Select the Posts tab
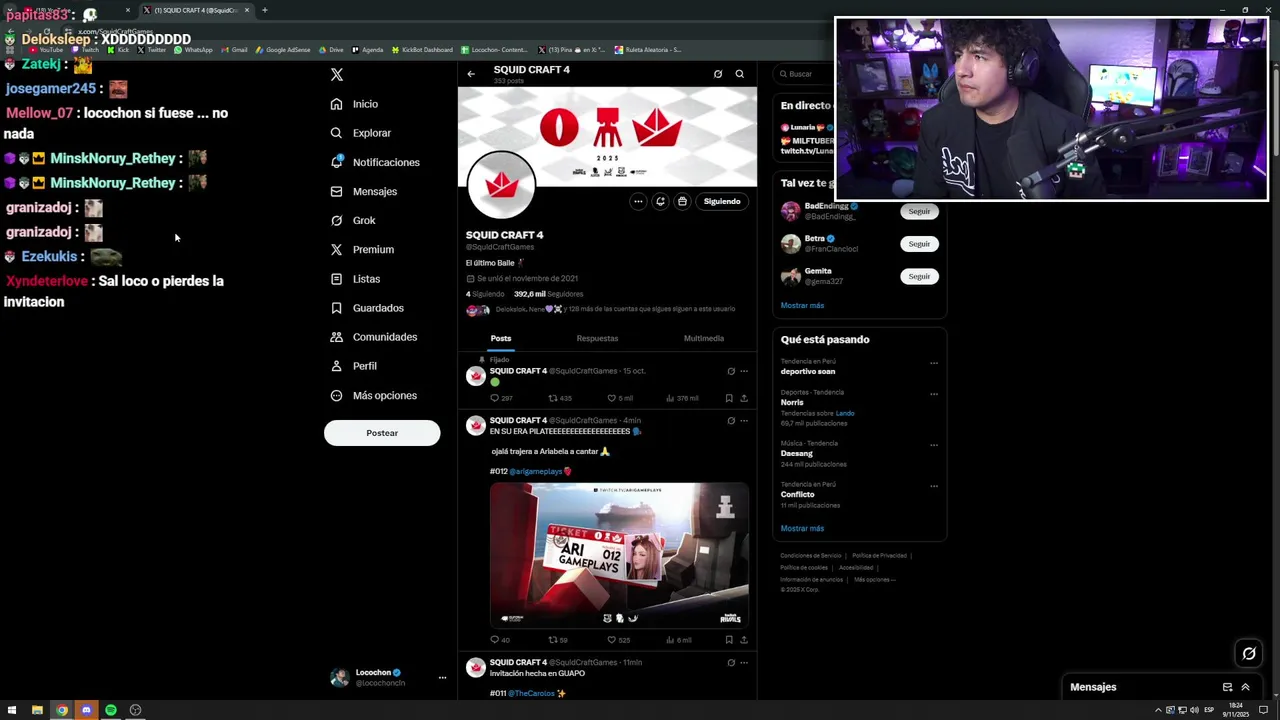1280x720 pixels. [x=501, y=338]
